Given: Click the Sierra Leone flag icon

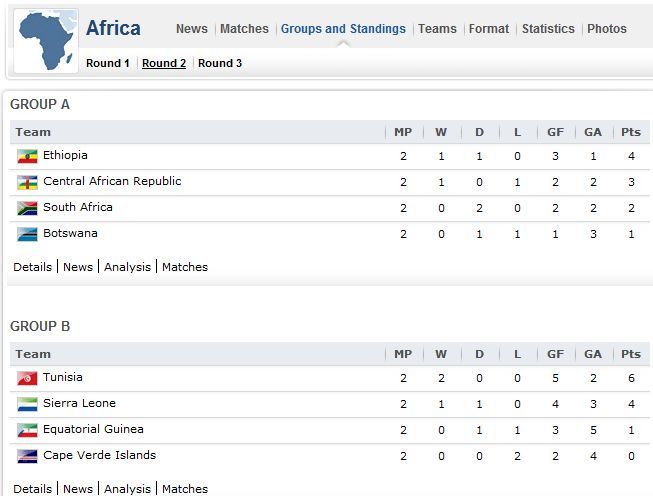Looking at the screenshot, I should pyautogui.click(x=27, y=404).
